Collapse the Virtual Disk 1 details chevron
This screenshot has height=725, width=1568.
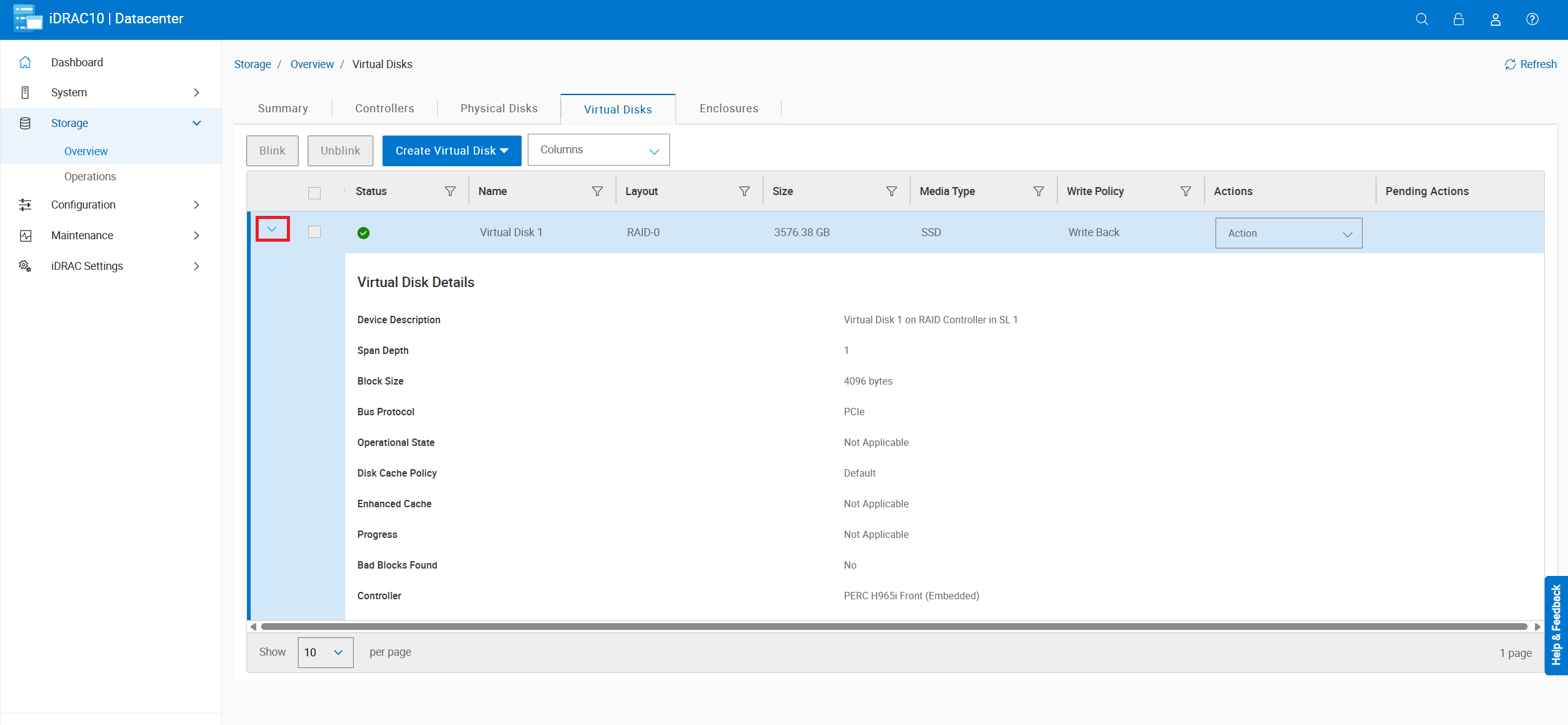point(272,229)
